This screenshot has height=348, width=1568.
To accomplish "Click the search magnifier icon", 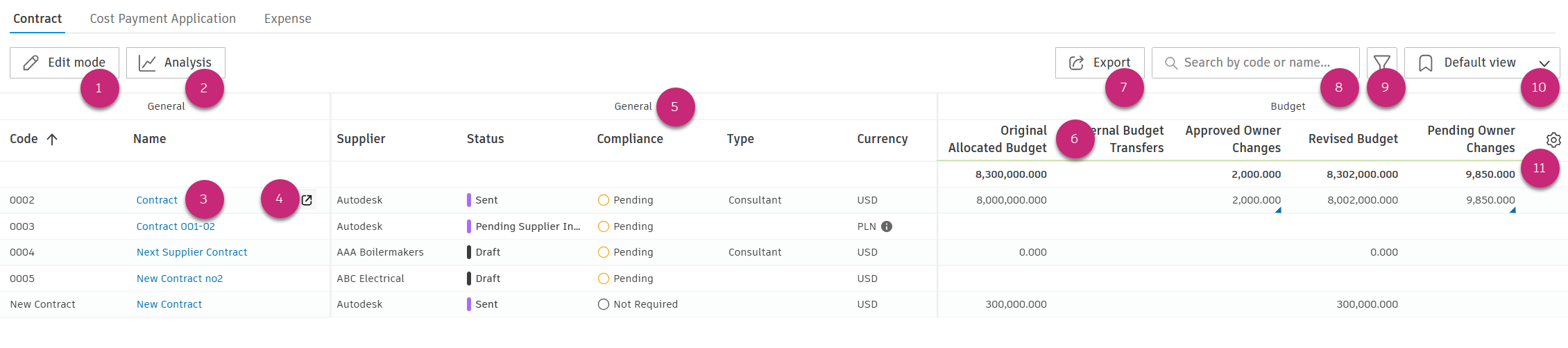I will [1171, 63].
